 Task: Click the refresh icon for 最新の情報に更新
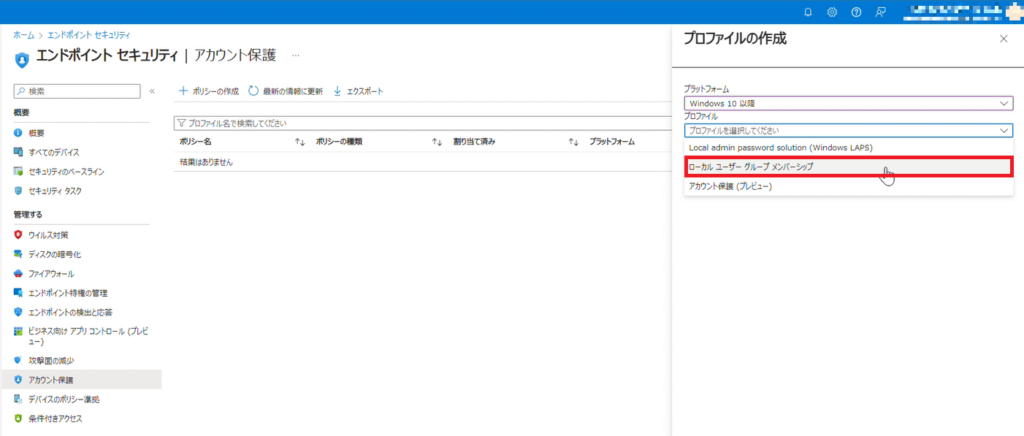click(253, 91)
